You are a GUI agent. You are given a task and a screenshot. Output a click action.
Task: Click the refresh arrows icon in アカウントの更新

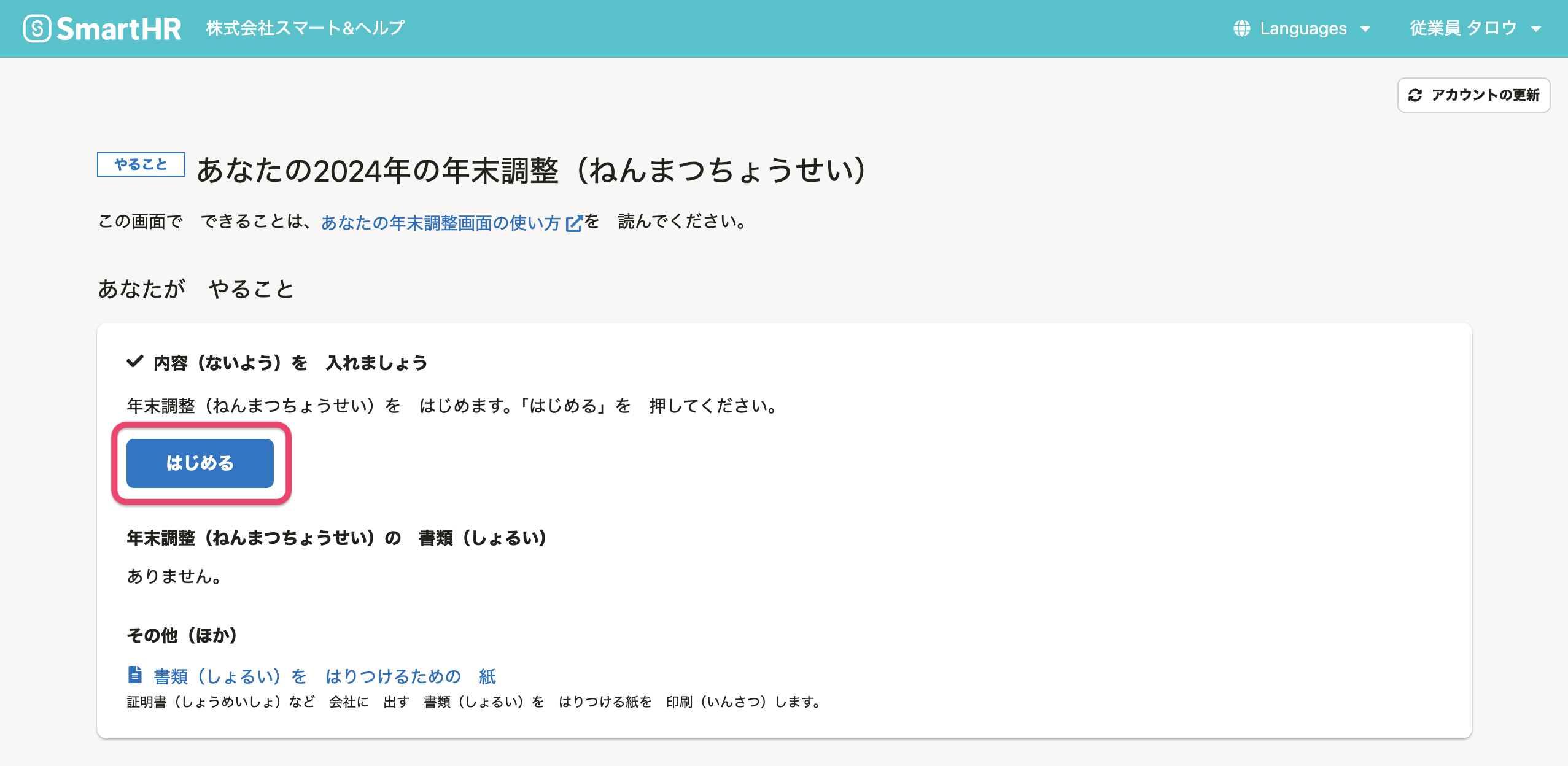click(1415, 95)
